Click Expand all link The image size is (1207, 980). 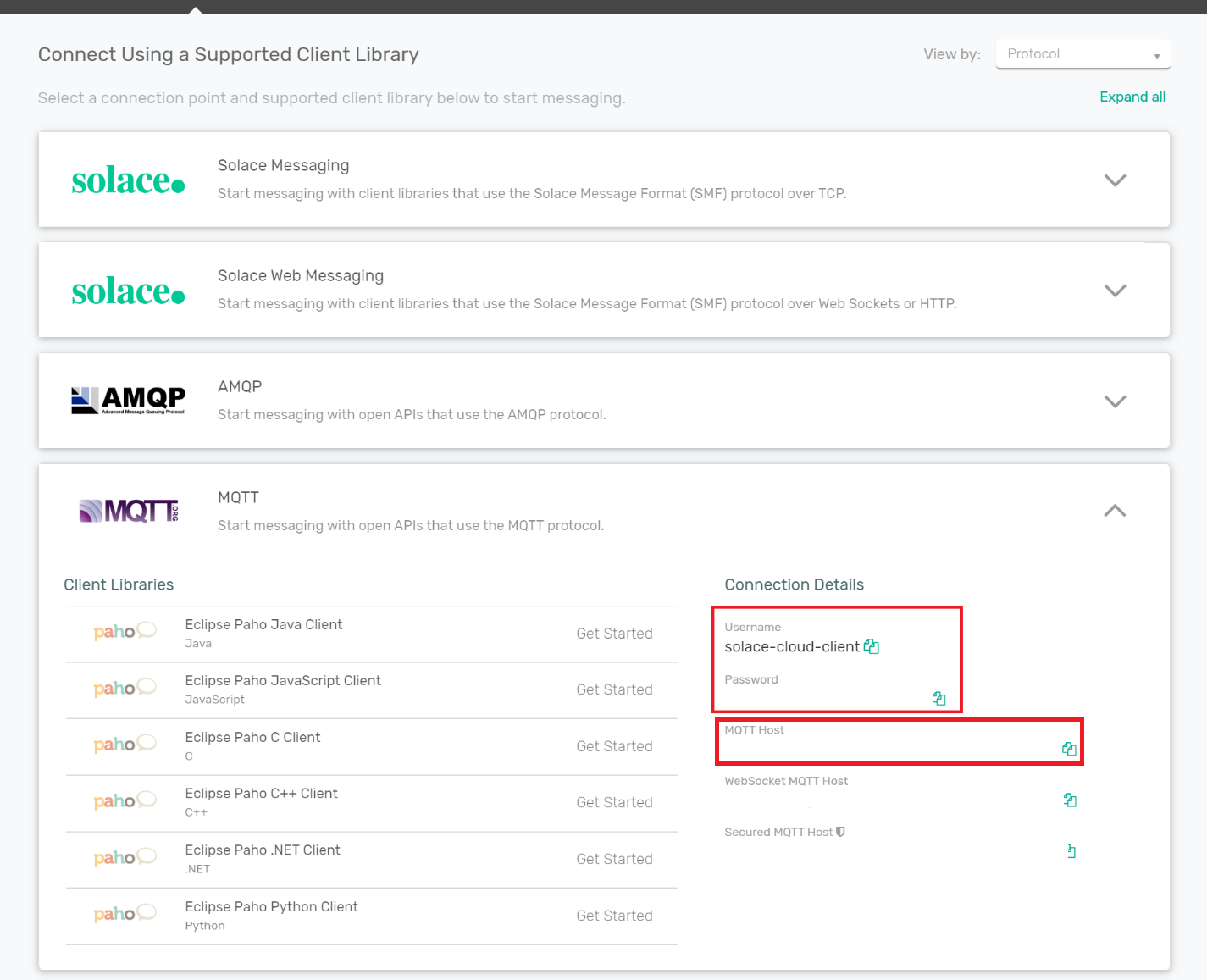click(1132, 97)
